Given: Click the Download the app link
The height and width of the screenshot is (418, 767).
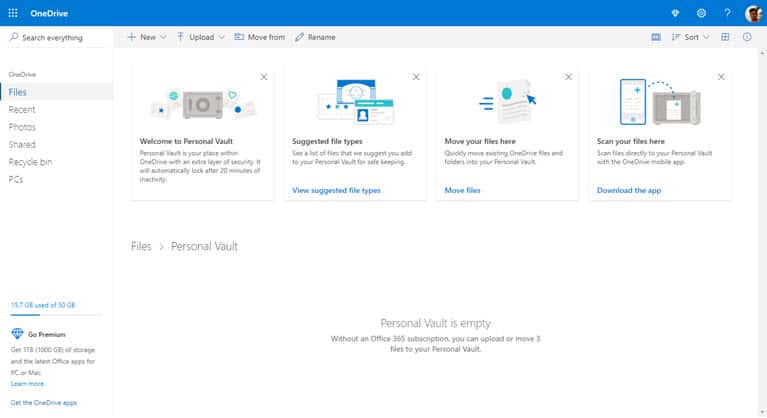Looking at the screenshot, I should [629, 190].
